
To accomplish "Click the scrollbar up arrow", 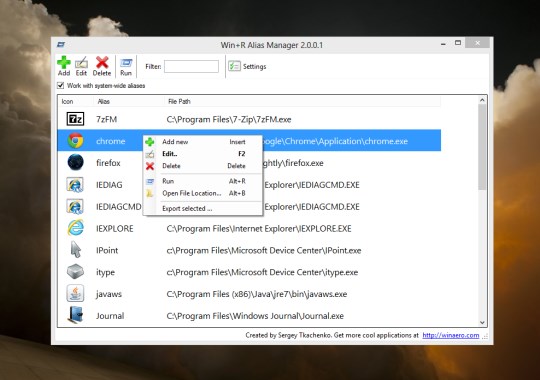I will click(x=482, y=100).
